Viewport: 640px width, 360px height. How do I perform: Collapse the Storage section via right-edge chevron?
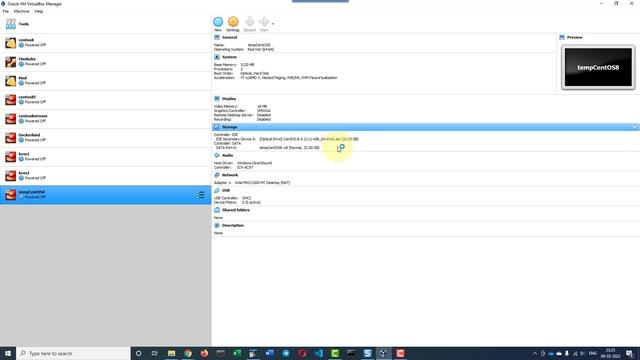pos(635,127)
